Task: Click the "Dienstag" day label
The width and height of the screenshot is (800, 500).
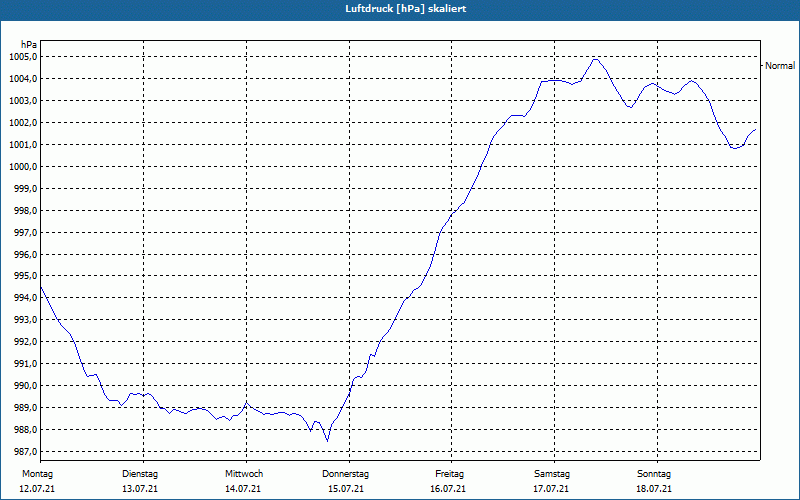Action: pos(140,474)
